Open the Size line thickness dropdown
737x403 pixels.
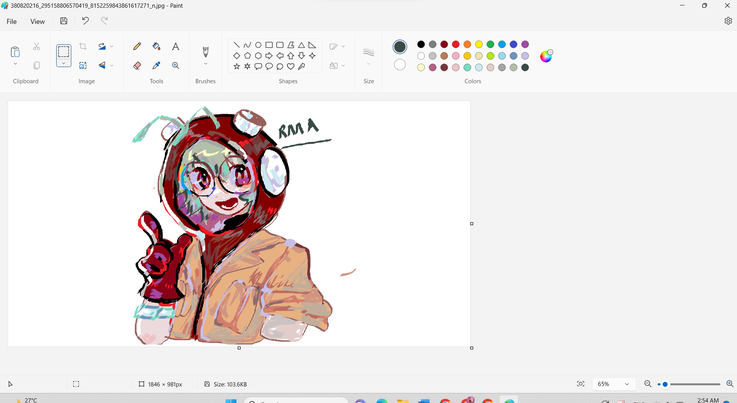point(368,55)
